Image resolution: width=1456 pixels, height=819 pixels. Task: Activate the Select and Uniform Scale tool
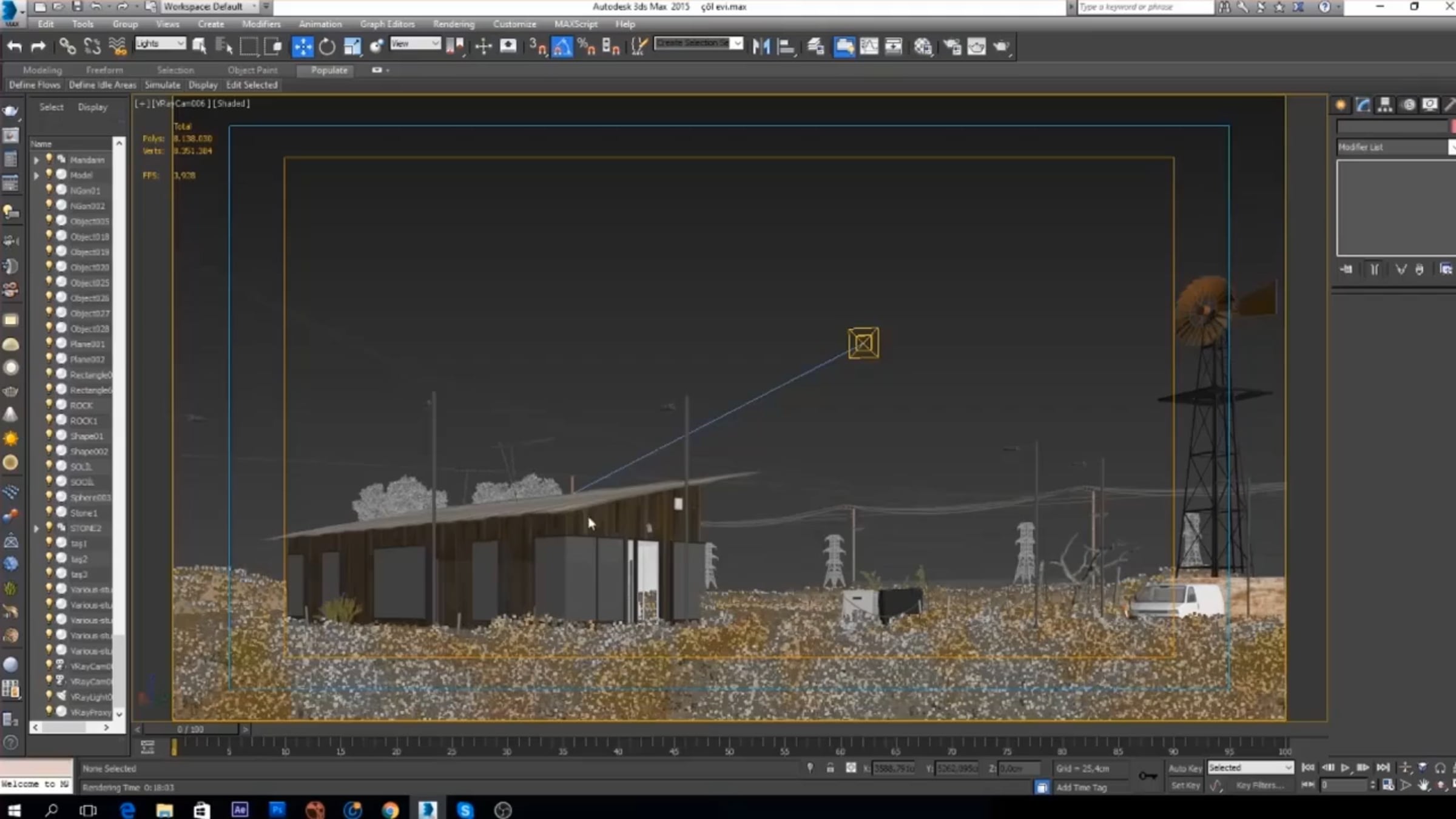[x=352, y=46]
